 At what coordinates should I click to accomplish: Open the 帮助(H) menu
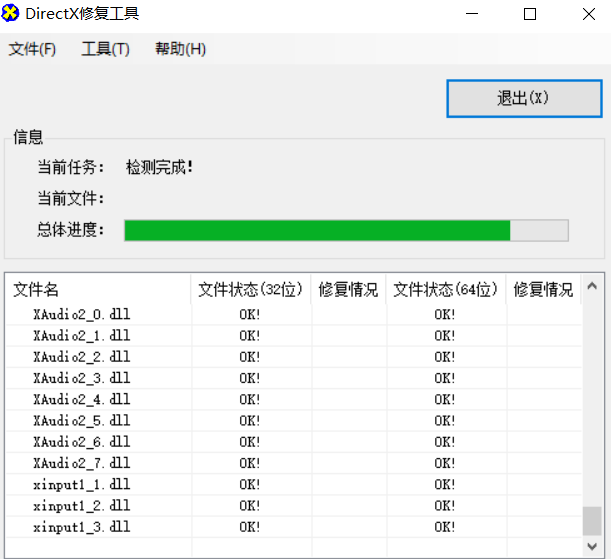pyautogui.click(x=180, y=49)
